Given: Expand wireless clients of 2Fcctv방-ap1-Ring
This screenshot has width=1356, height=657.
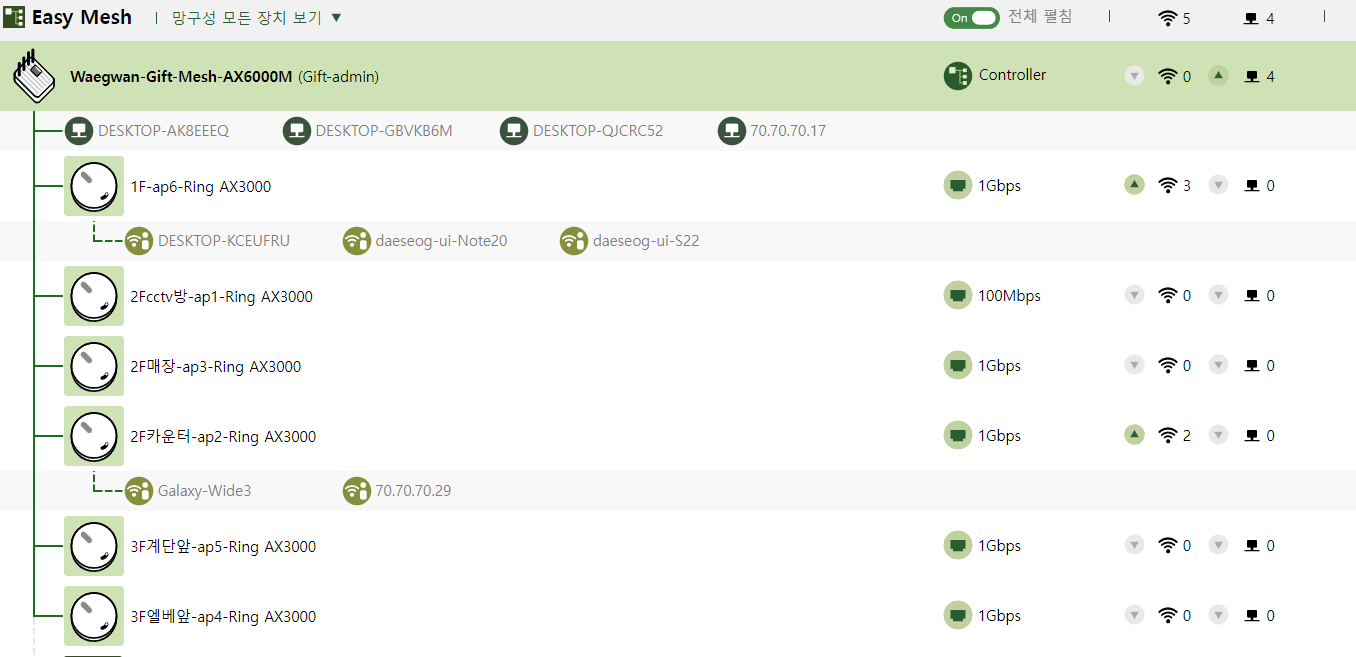Looking at the screenshot, I should click(1134, 295).
